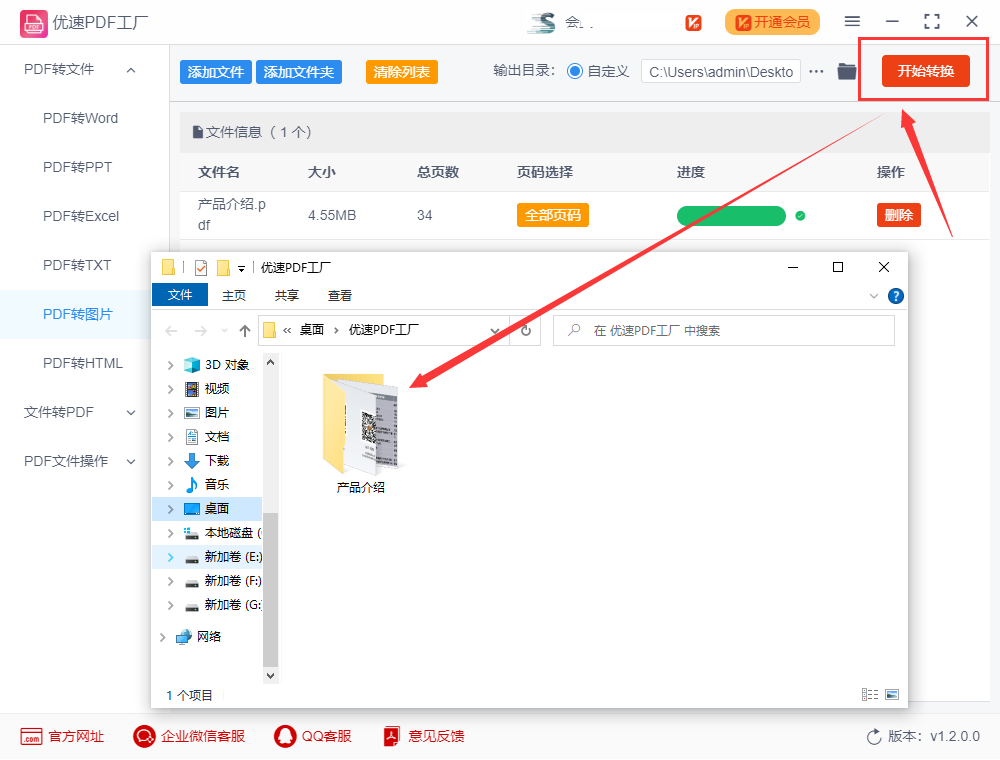Open 企业微信客服 support link
The width and height of the screenshot is (1000, 760).
coord(189,736)
